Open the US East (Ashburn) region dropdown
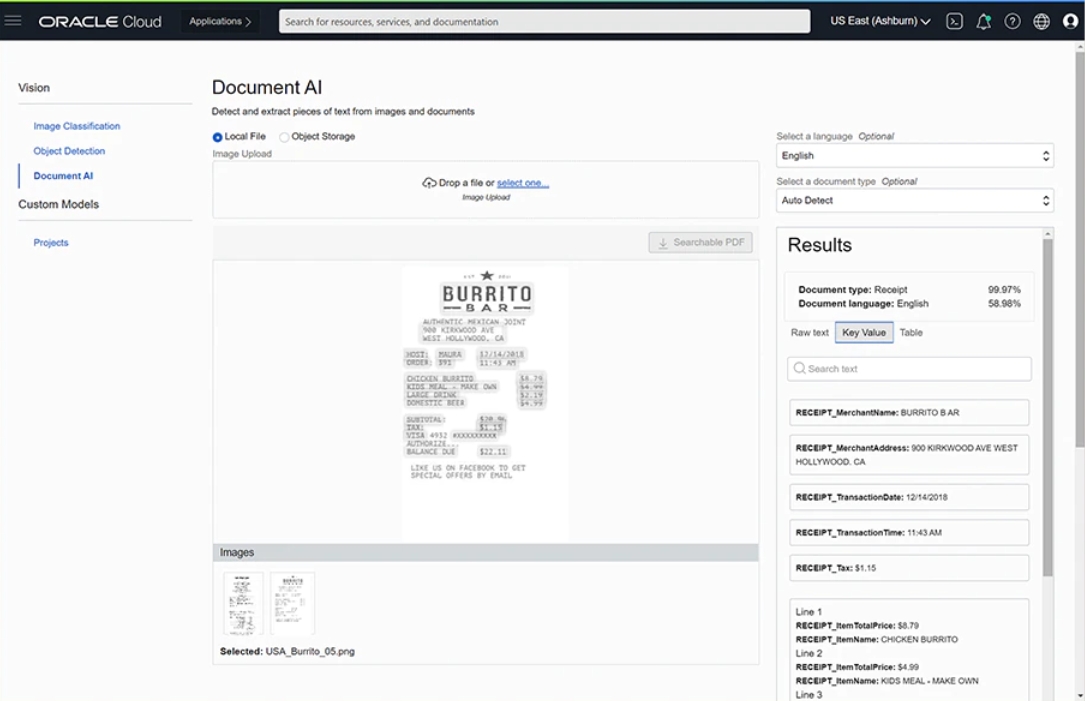 [880, 21]
